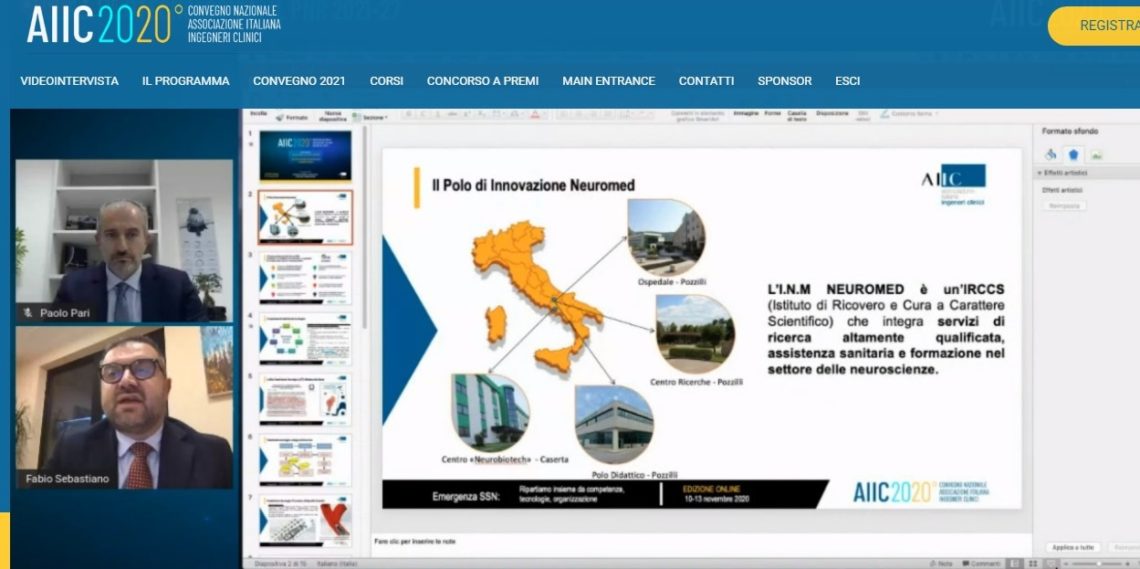Click the Ospedale - Pozzilli photo on slide
Screen dimensions: 1140x569
click(666, 237)
